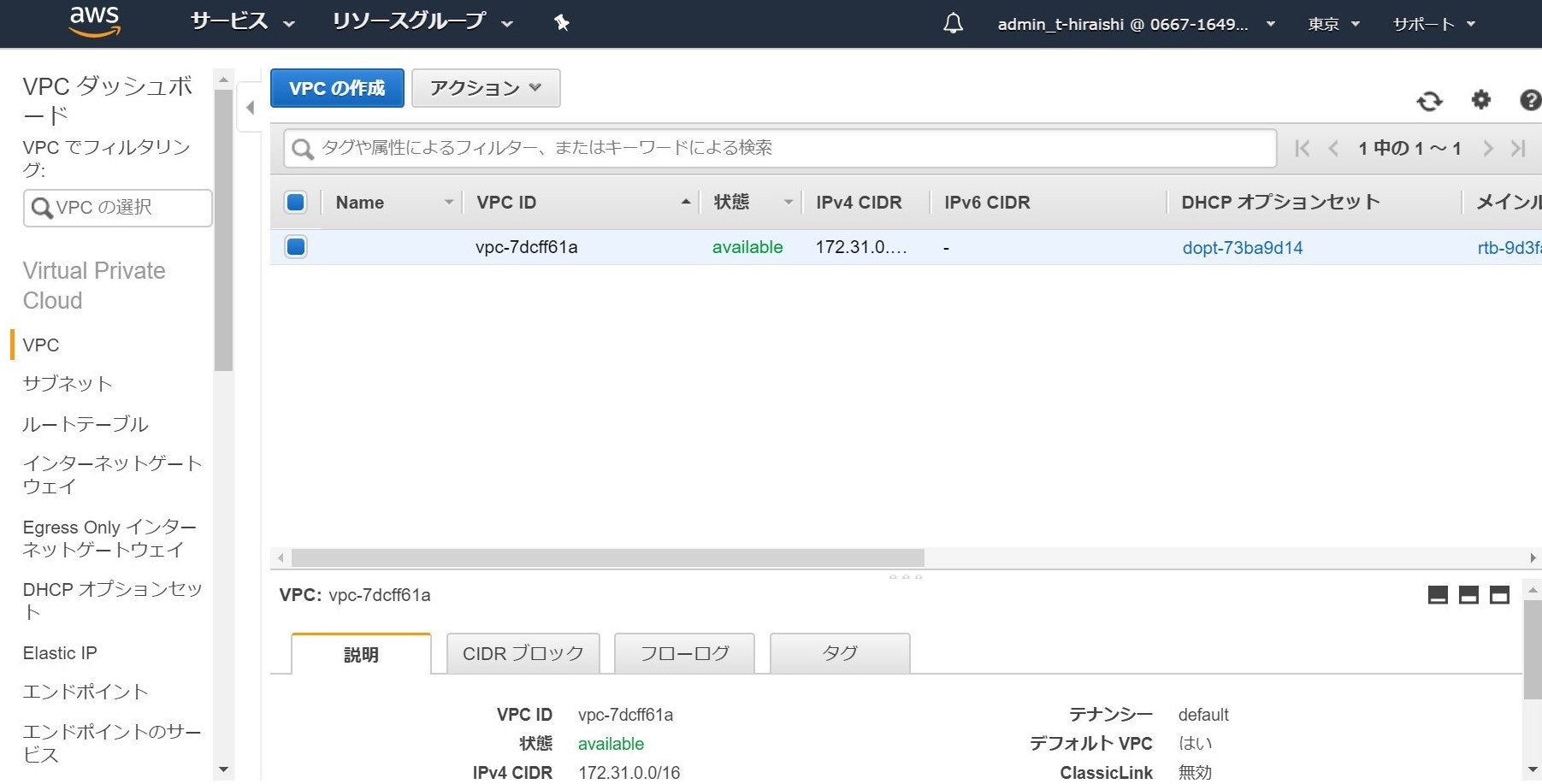Open DHCP オプションセット in left navigation
The height and width of the screenshot is (784, 1542).
point(112,600)
